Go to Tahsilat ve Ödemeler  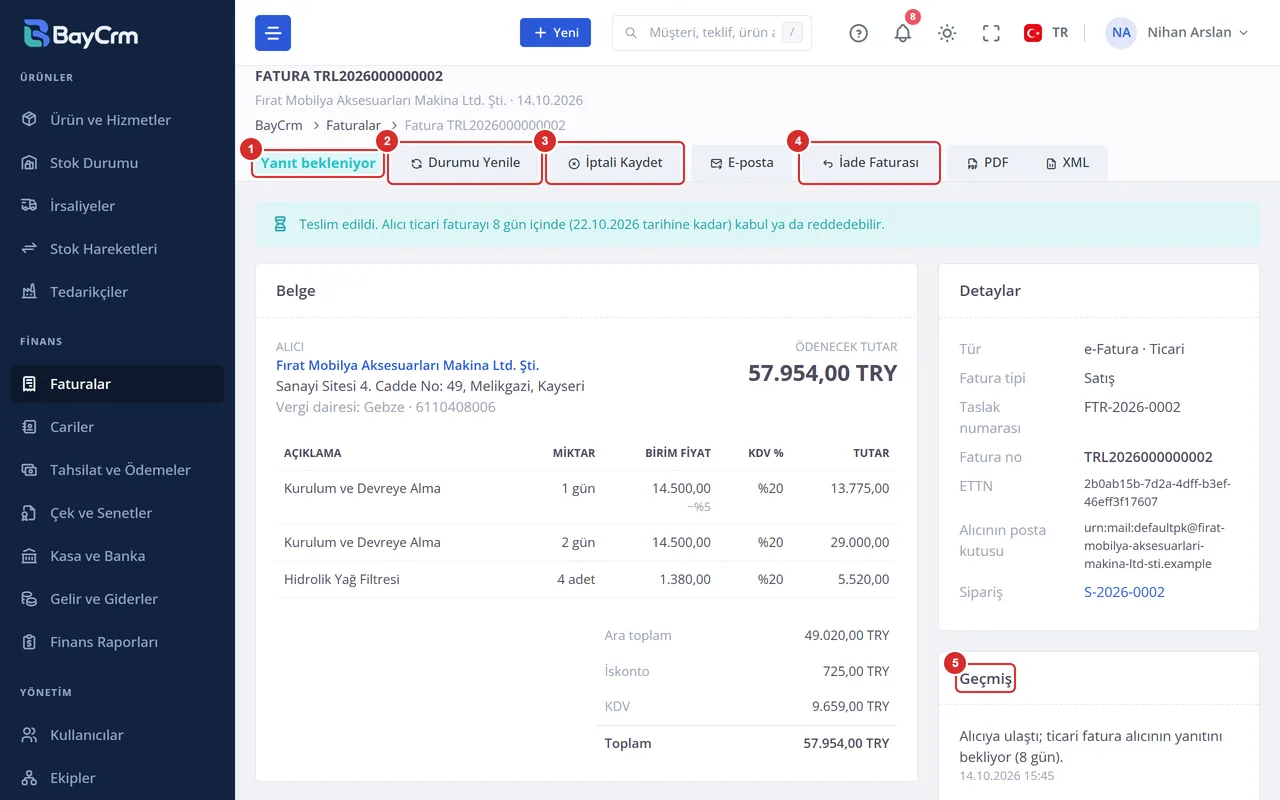117,470
